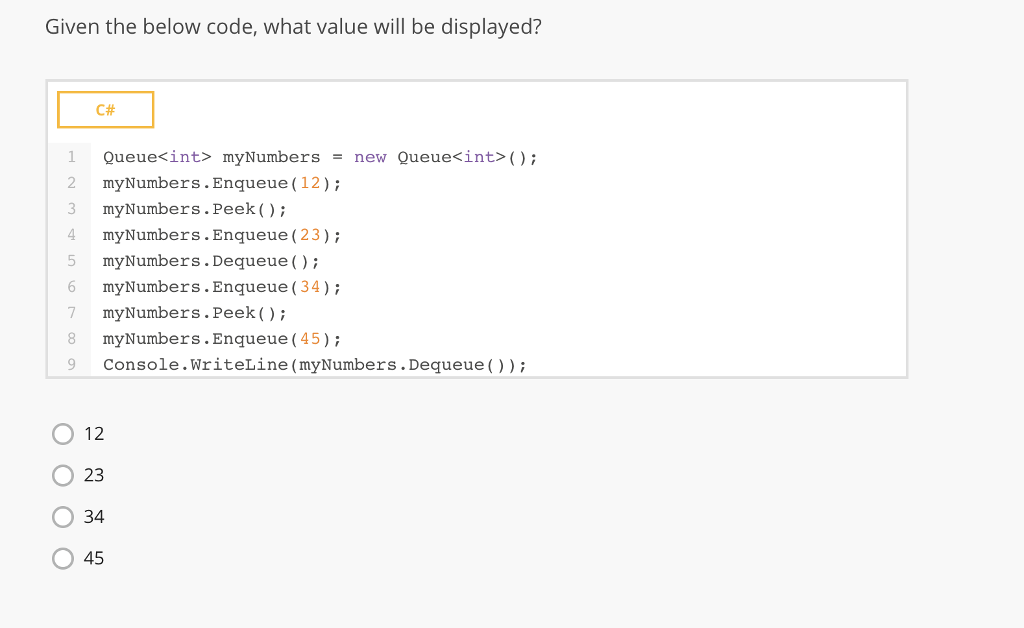Image resolution: width=1024 pixels, height=628 pixels.
Task: Click line number 5 in the gutter
Action: (72, 261)
